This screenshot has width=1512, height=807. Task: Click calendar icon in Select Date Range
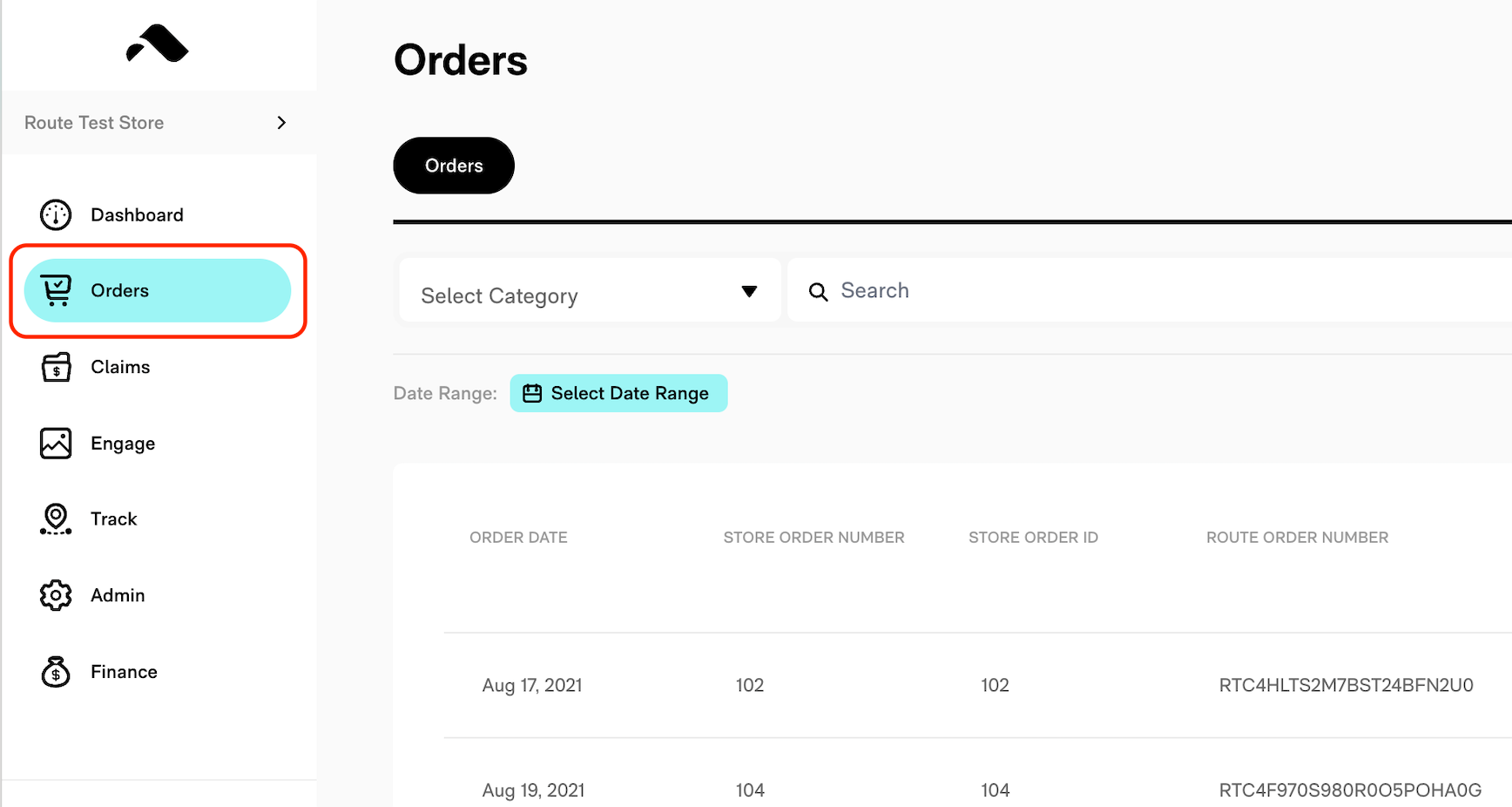pos(532,393)
